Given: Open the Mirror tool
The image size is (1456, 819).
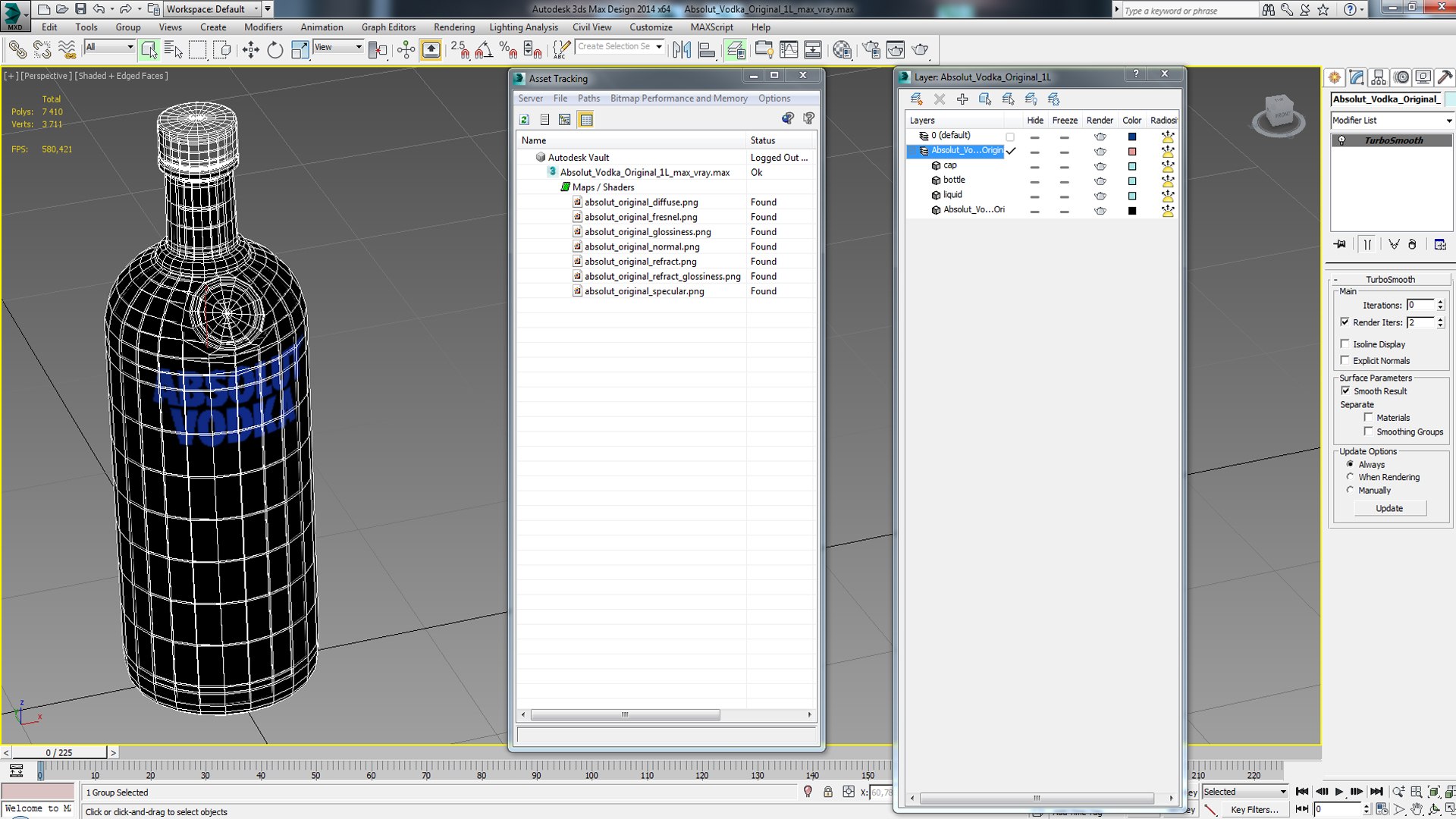Looking at the screenshot, I should (681, 50).
